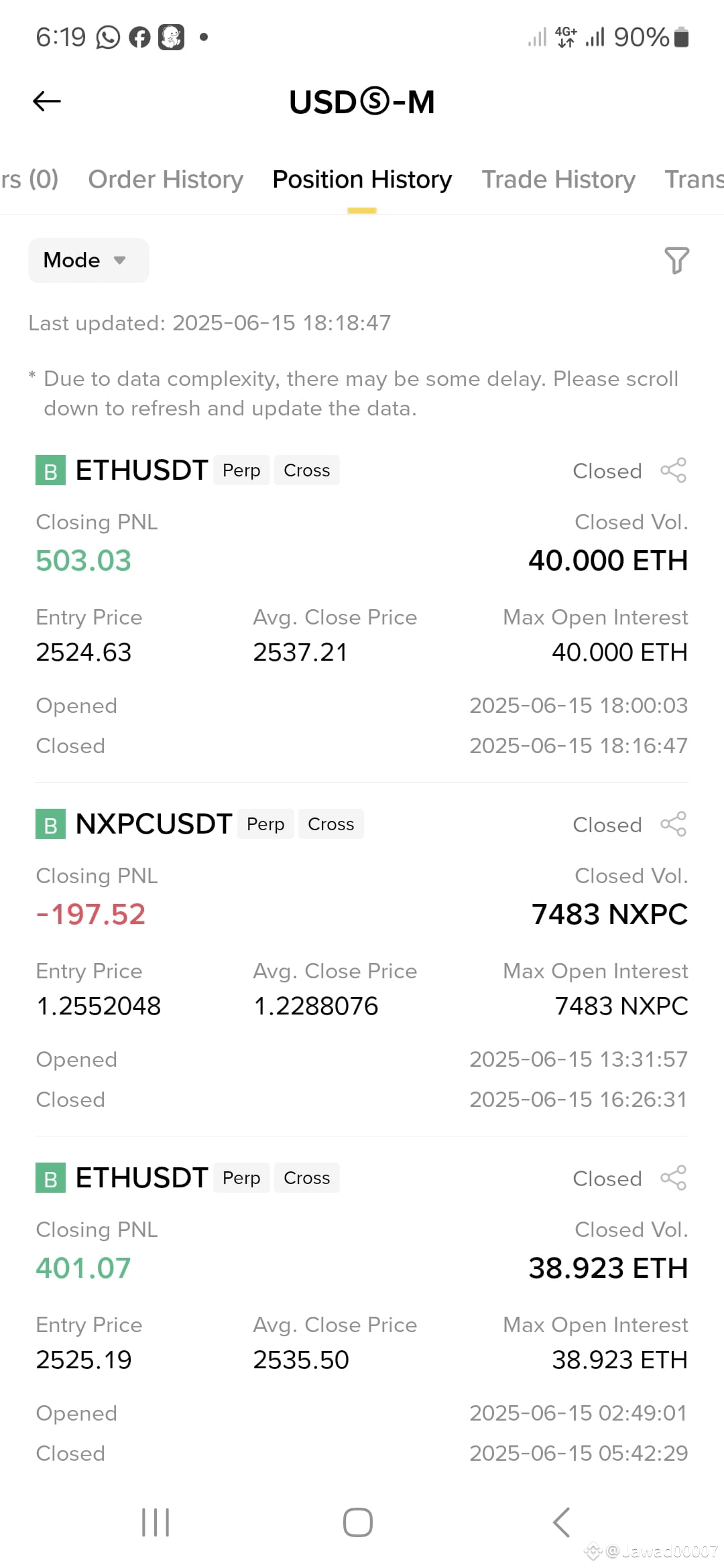The width and height of the screenshot is (724, 1568).
Task: Tap the Android home button icon
Action: [358, 1522]
